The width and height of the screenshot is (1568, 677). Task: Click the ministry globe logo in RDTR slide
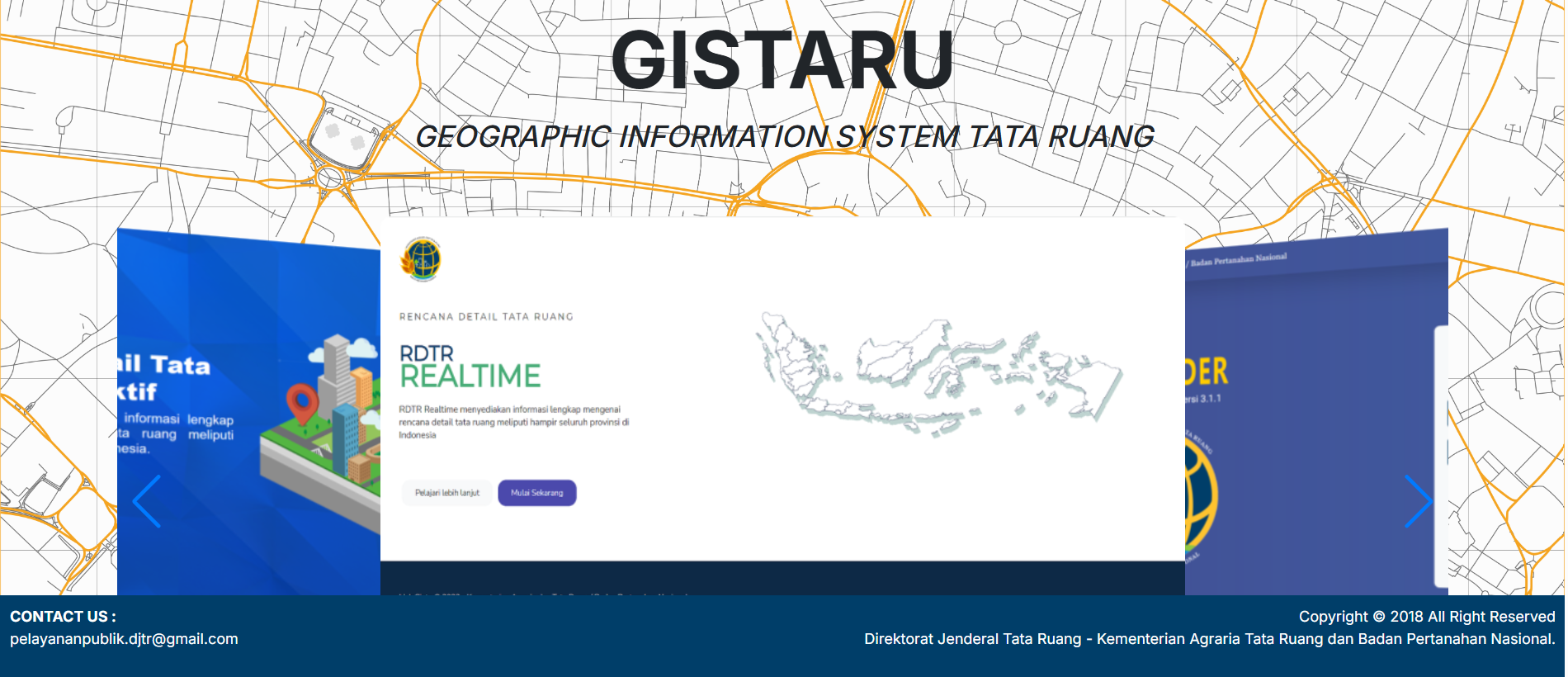point(422,259)
